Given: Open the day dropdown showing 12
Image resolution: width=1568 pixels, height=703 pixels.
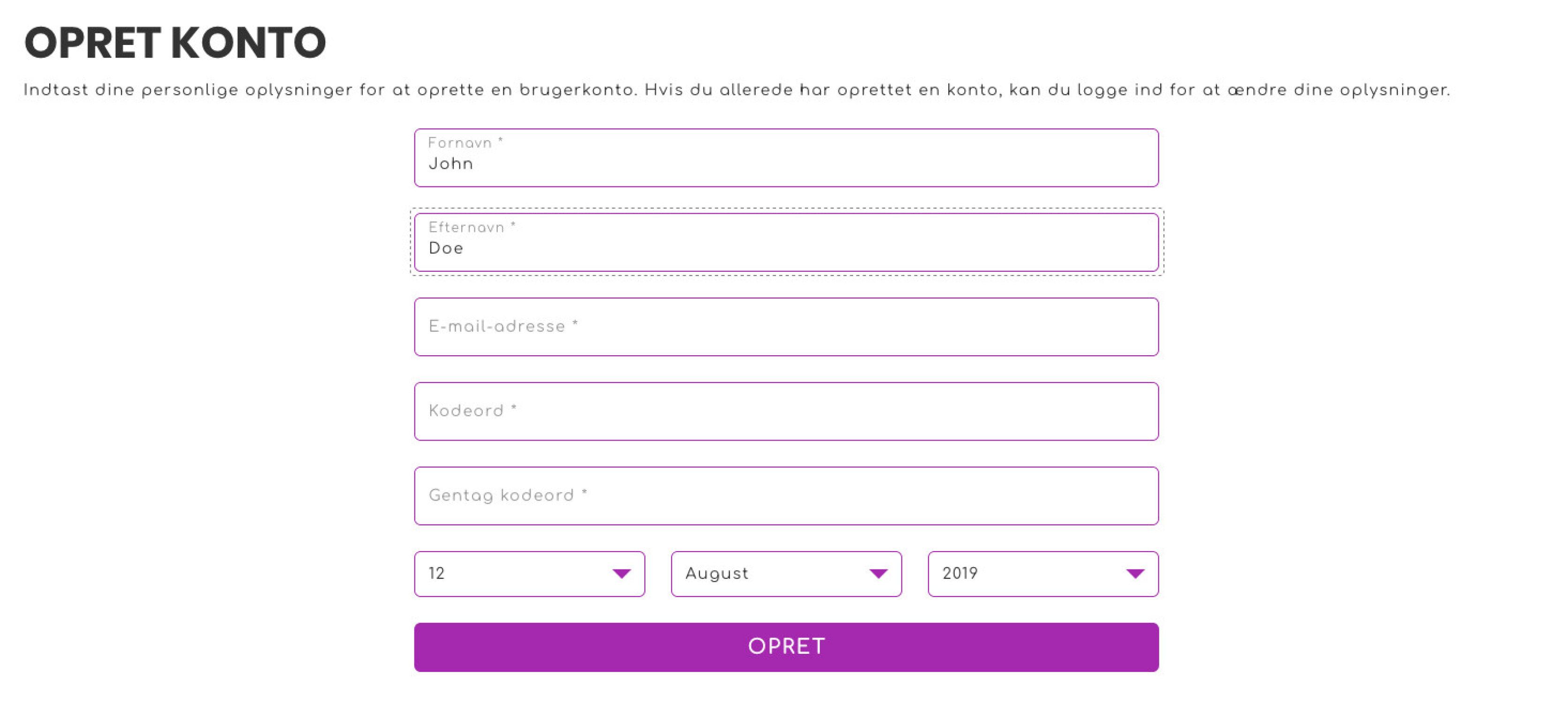Looking at the screenshot, I should tap(530, 573).
